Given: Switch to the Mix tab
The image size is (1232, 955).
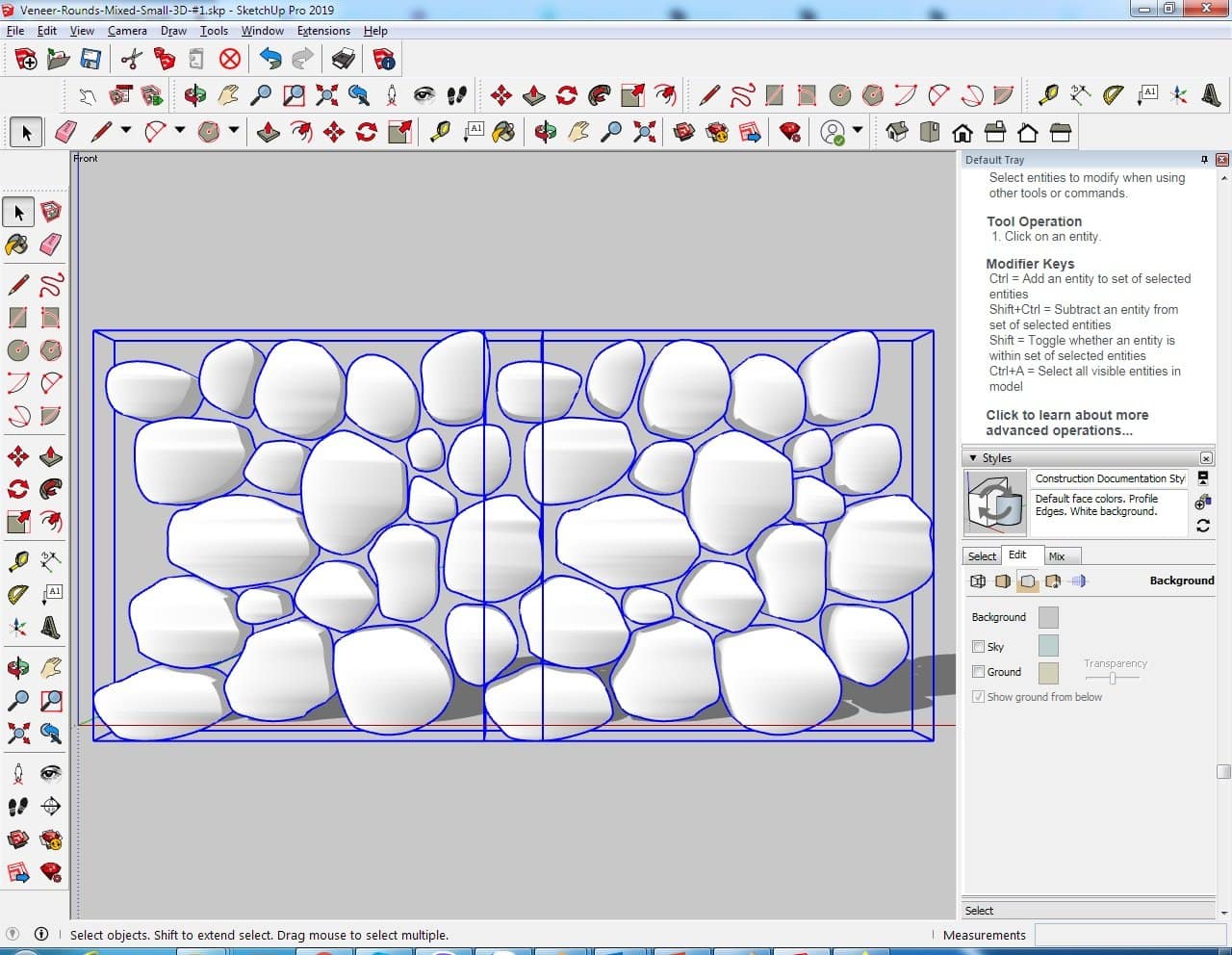Looking at the screenshot, I should tap(1057, 556).
